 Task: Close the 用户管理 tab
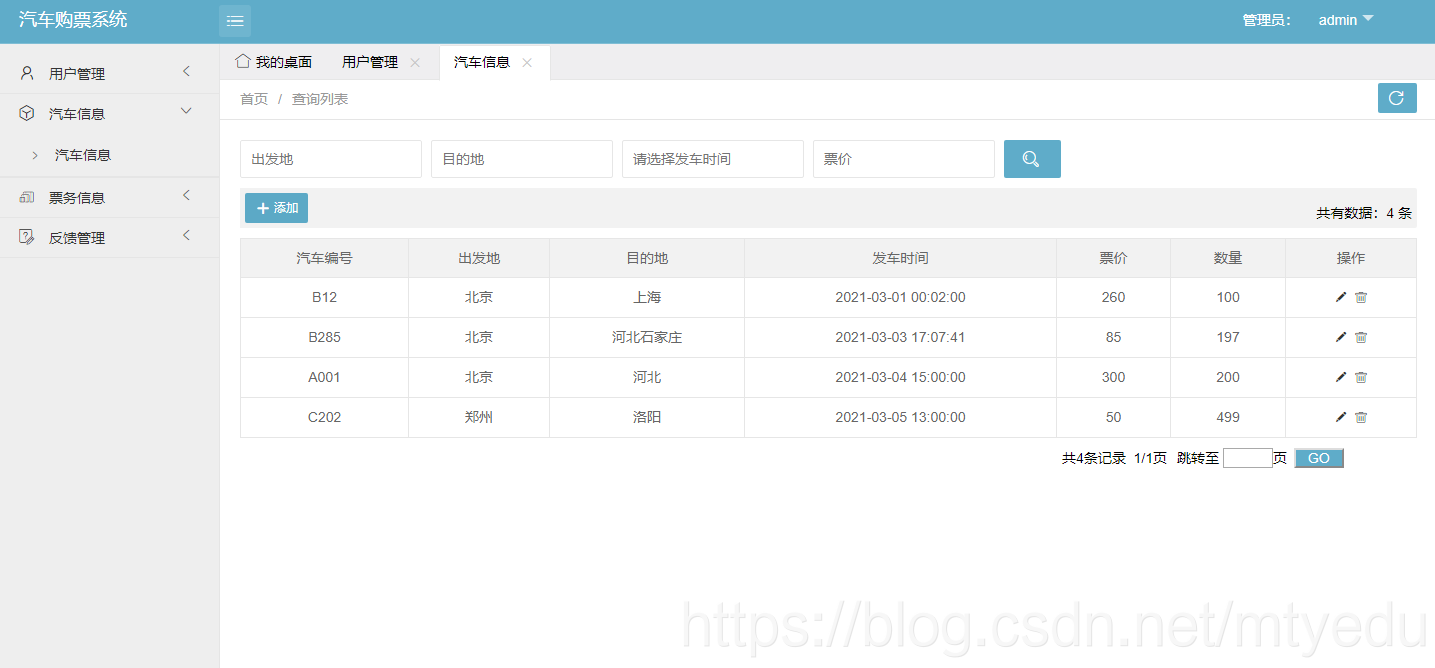coord(415,62)
